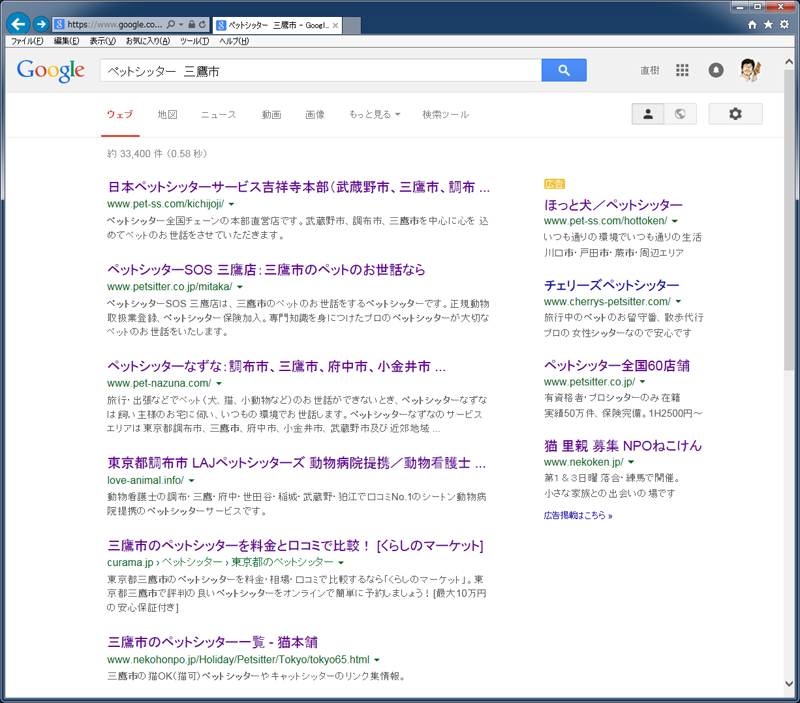Expand the もっと見る dropdown
Viewport: 800px width, 703px height.
[x=374, y=115]
